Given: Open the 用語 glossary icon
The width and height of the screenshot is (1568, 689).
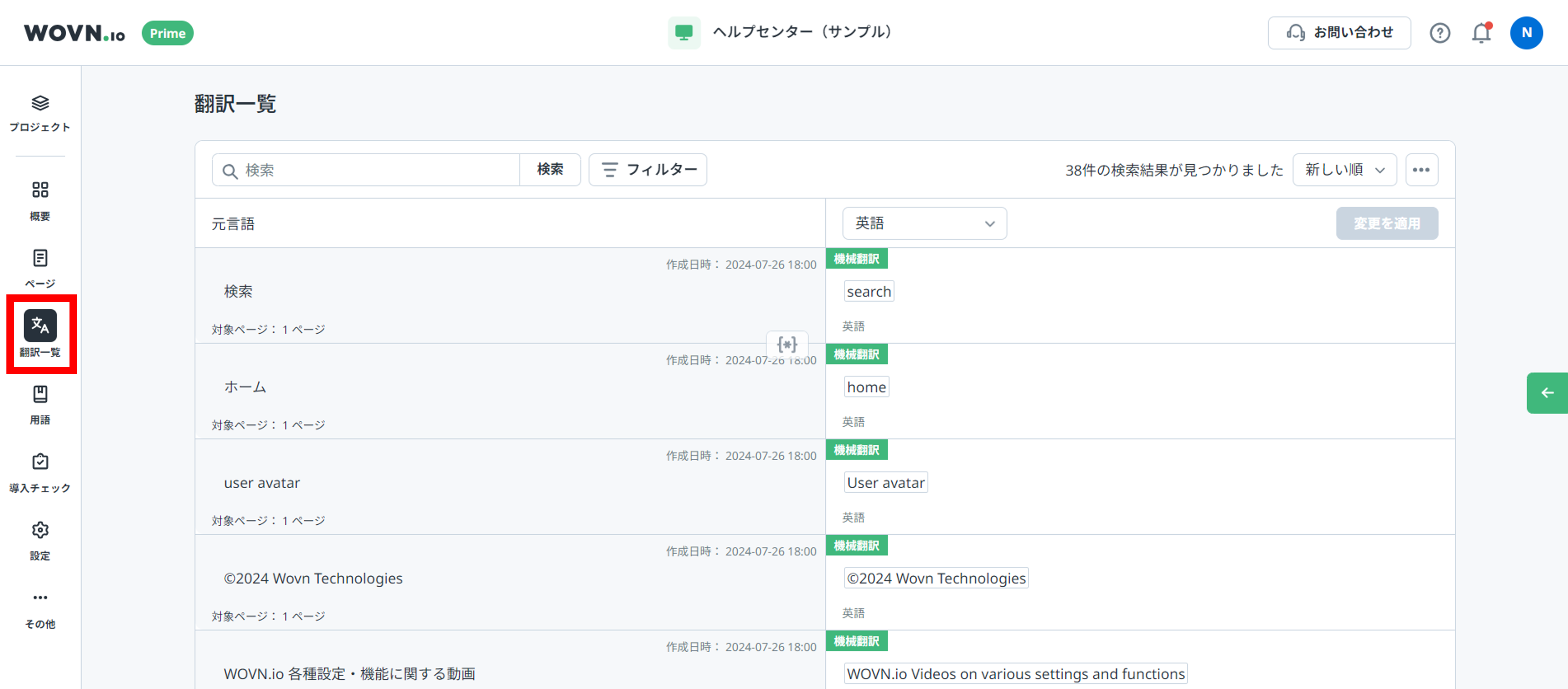Looking at the screenshot, I should (x=40, y=395).
